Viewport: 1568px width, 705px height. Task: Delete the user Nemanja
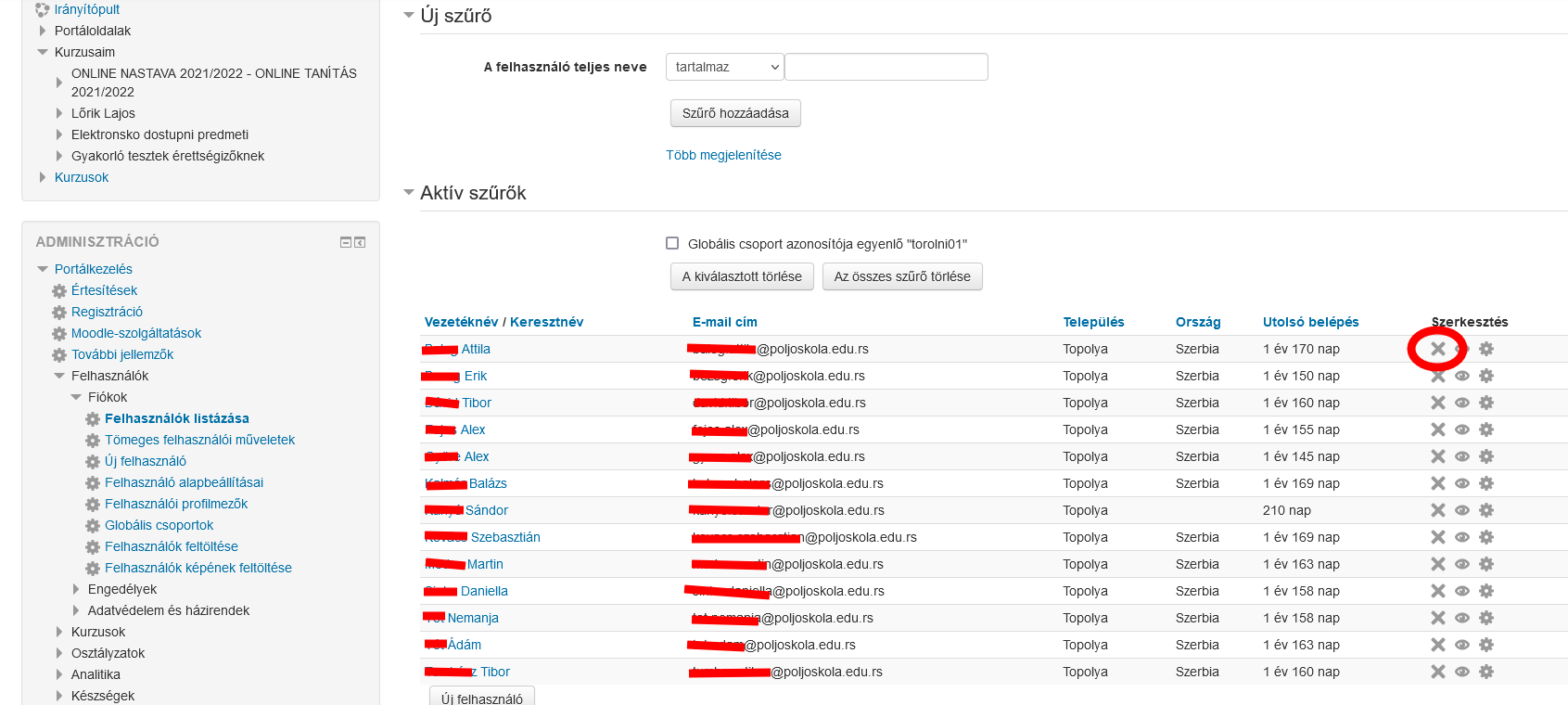click(1437, 618)
